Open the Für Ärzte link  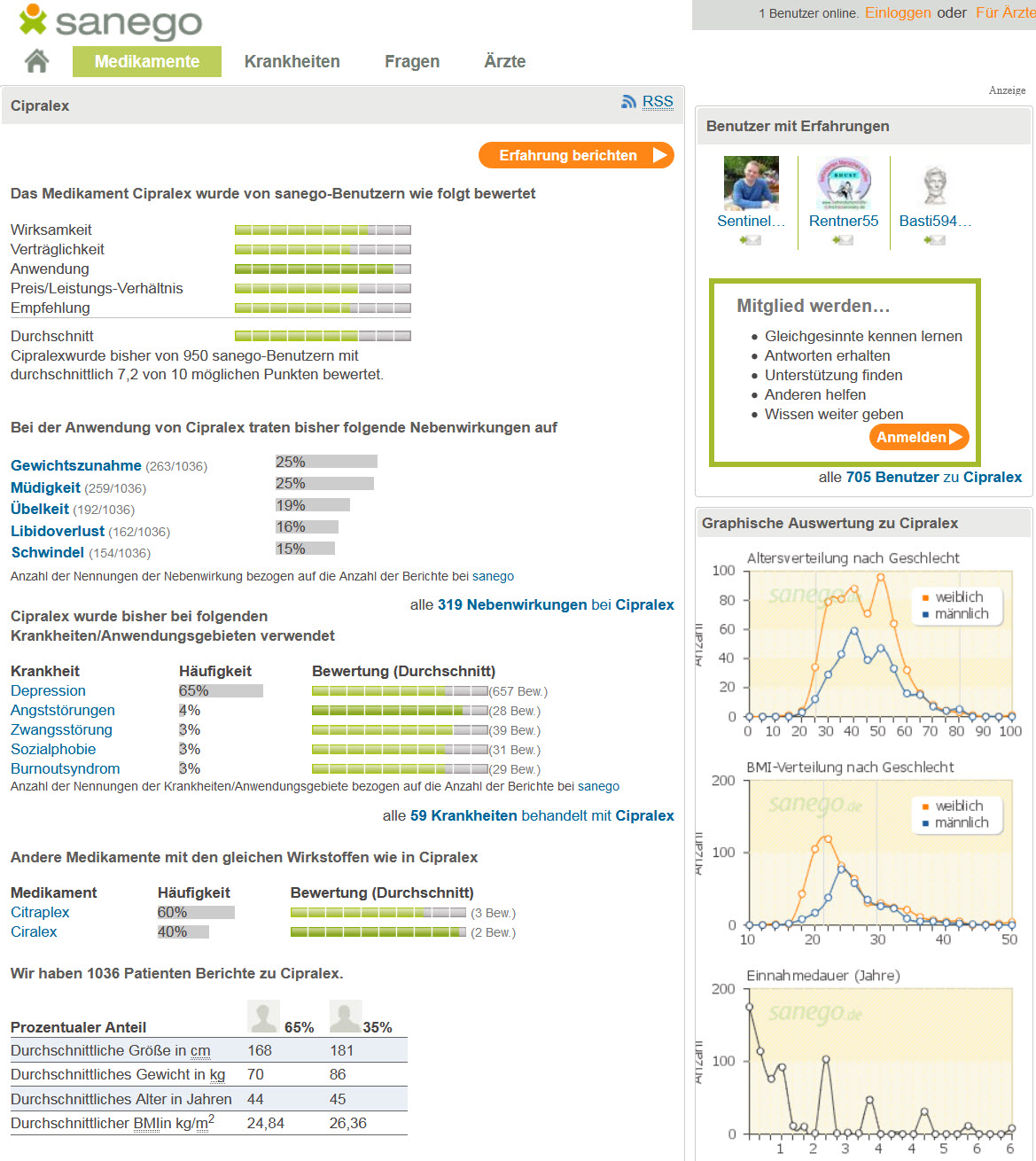point(1005,12)
